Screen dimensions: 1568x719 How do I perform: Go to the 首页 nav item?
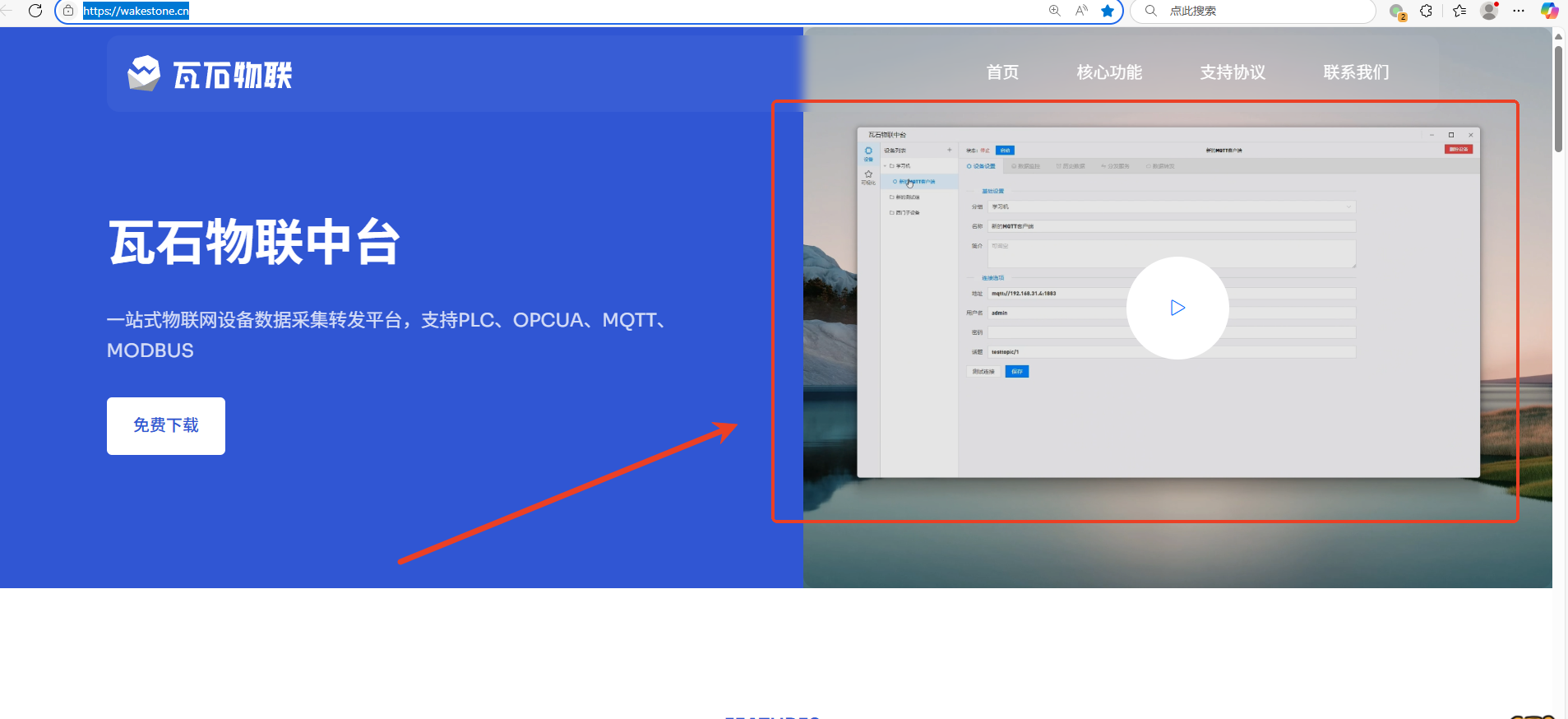click(x=1002, y=72)
